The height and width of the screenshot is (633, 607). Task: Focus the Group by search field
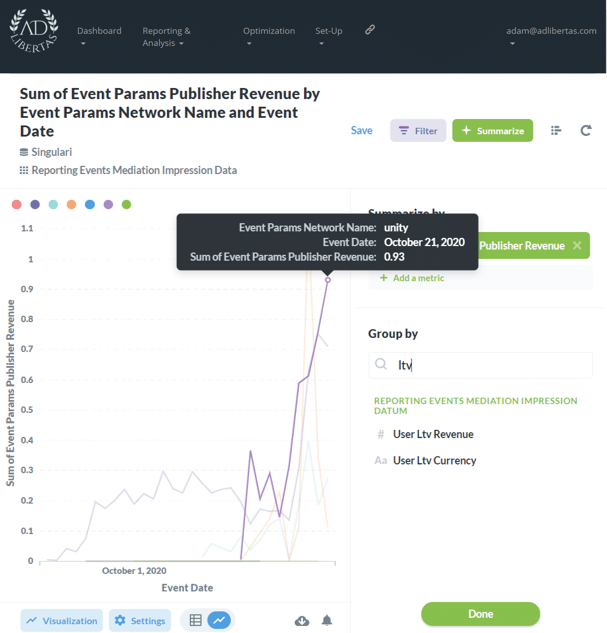click(x=480, y=365)
